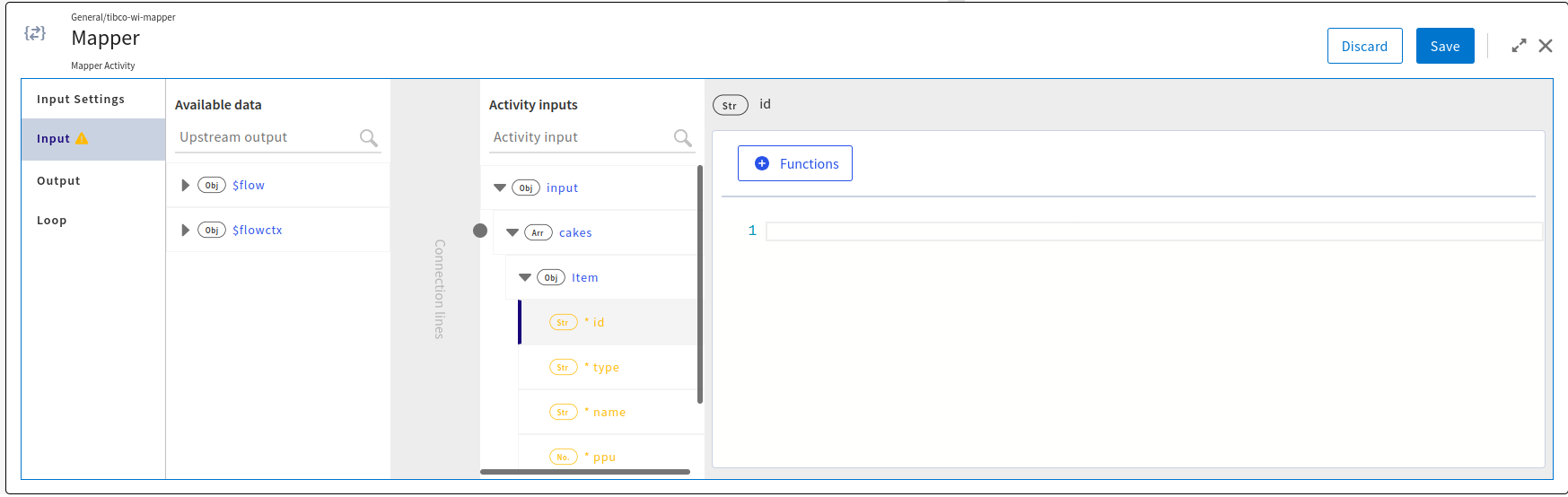
Task: Collapse the cakes array node
Action: coord(512,232)
